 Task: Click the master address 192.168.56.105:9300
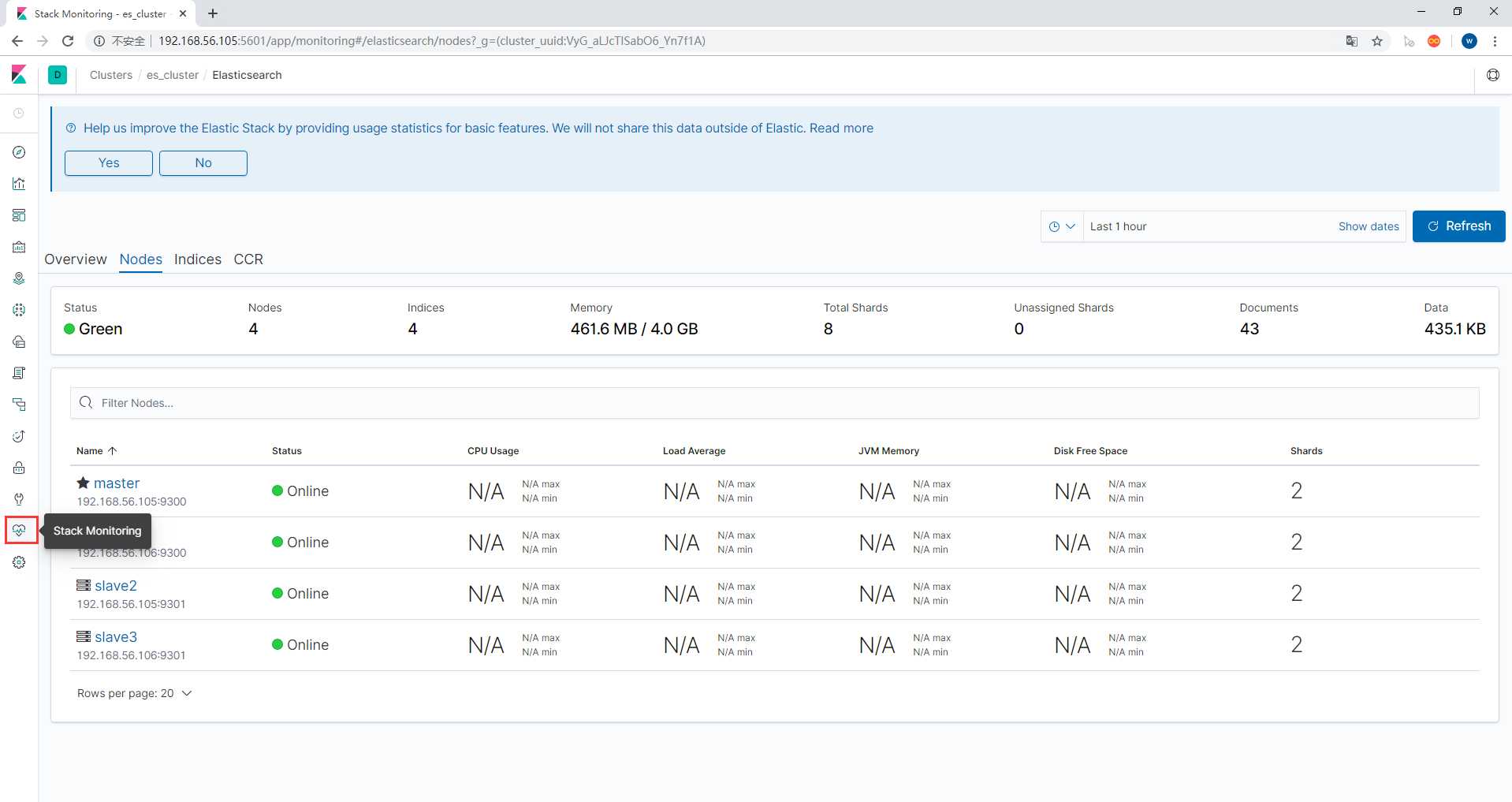132,502
